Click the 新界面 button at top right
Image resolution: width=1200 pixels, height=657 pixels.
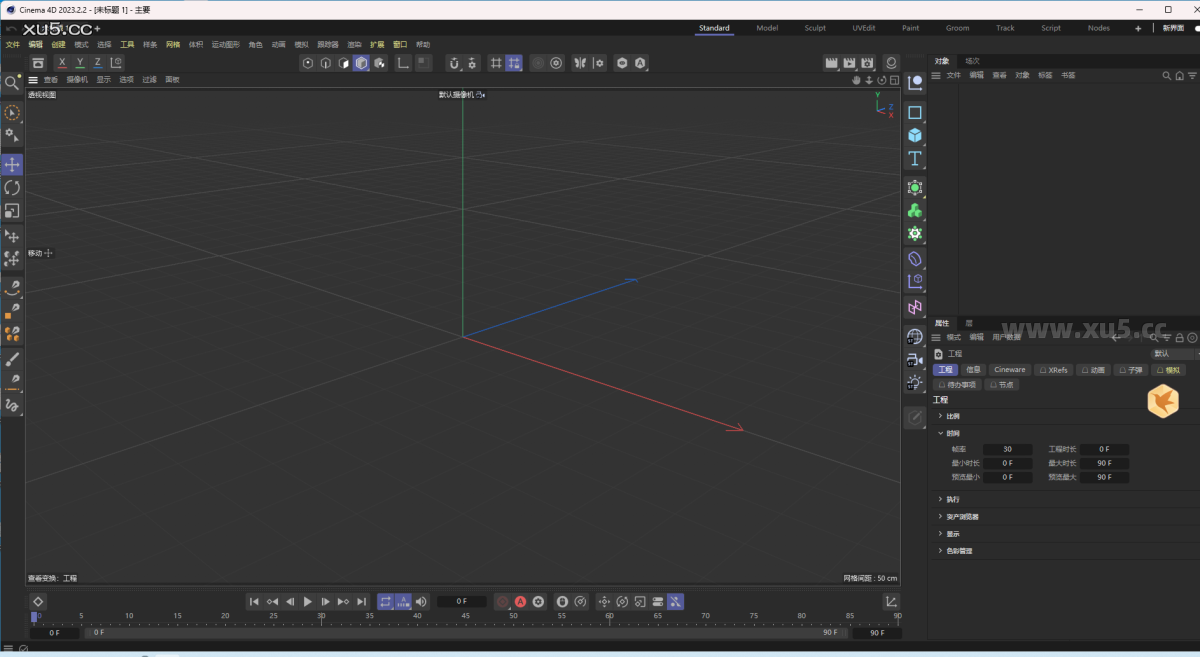pos(1174,27)
